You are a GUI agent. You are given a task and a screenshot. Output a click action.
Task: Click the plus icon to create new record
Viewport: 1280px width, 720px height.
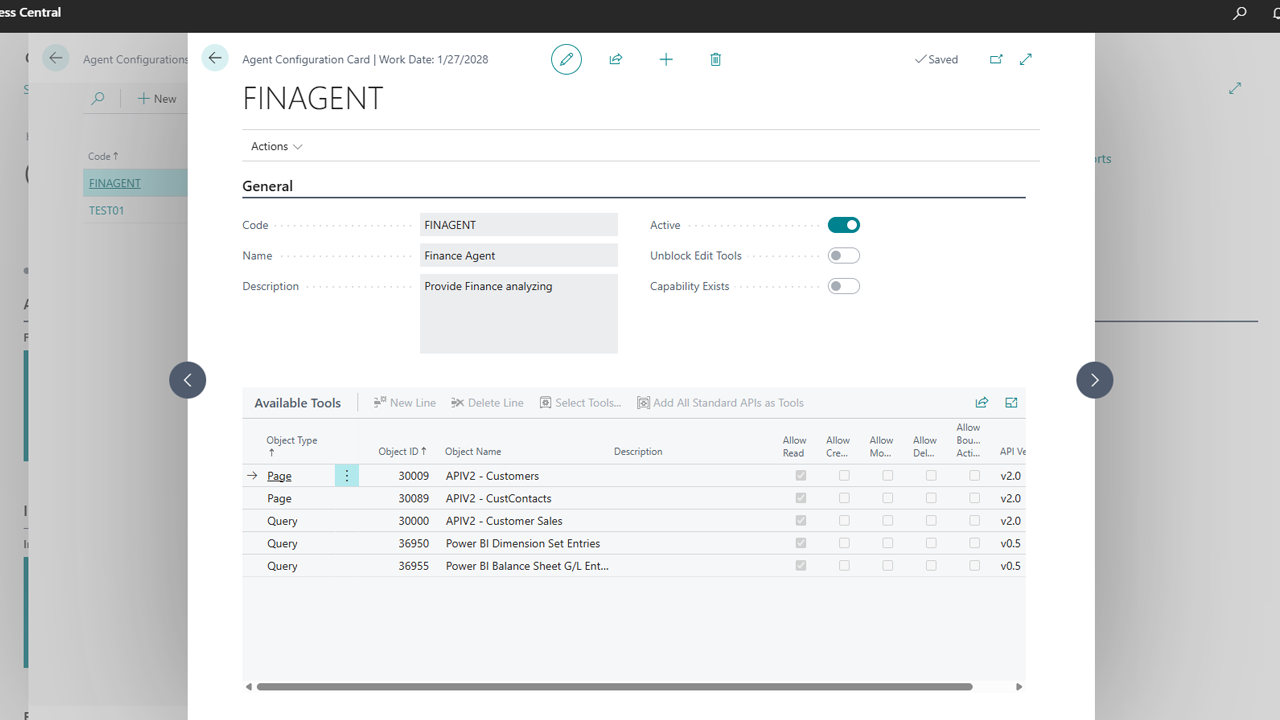666,59
